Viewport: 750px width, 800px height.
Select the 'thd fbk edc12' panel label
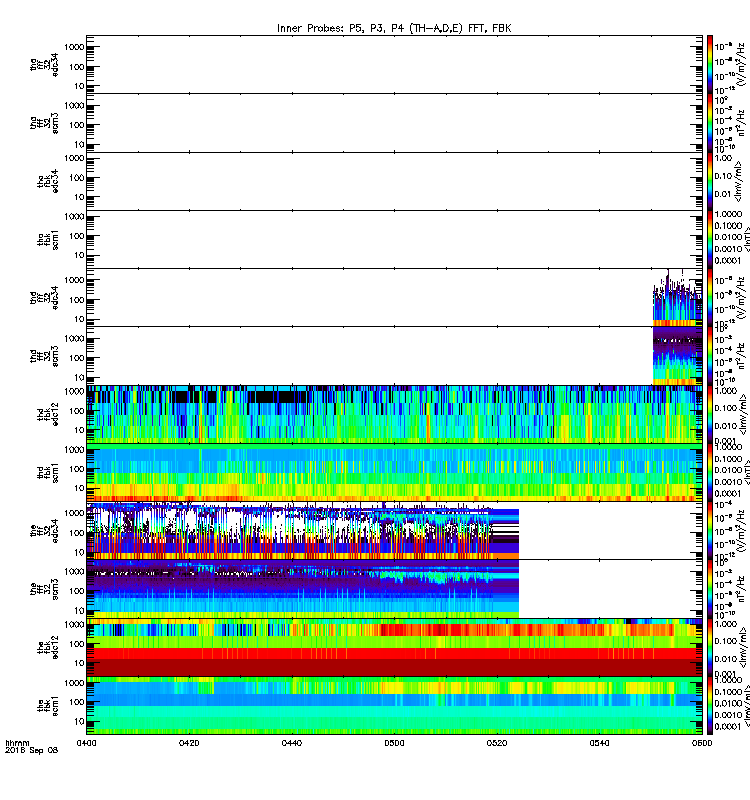pyautogui.click(x=48, y=414)
